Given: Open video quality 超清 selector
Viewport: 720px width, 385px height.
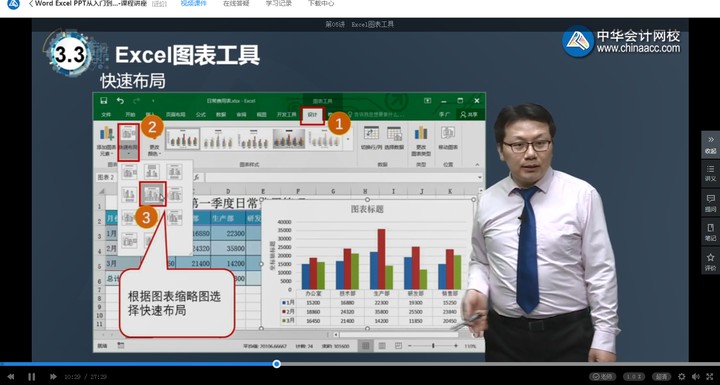Looking at the screenshot, I should point(662,377).
